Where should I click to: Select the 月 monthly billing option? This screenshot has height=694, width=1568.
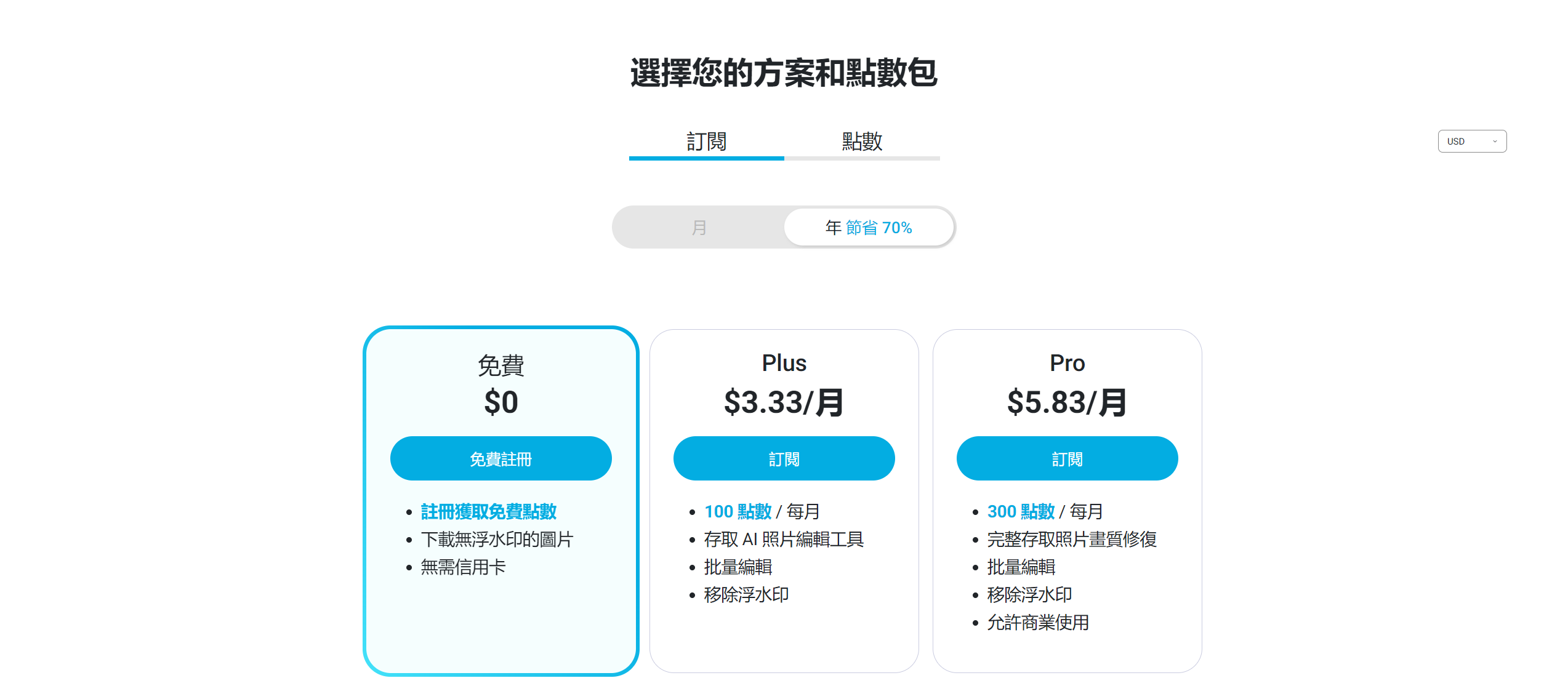pos(699,228)
